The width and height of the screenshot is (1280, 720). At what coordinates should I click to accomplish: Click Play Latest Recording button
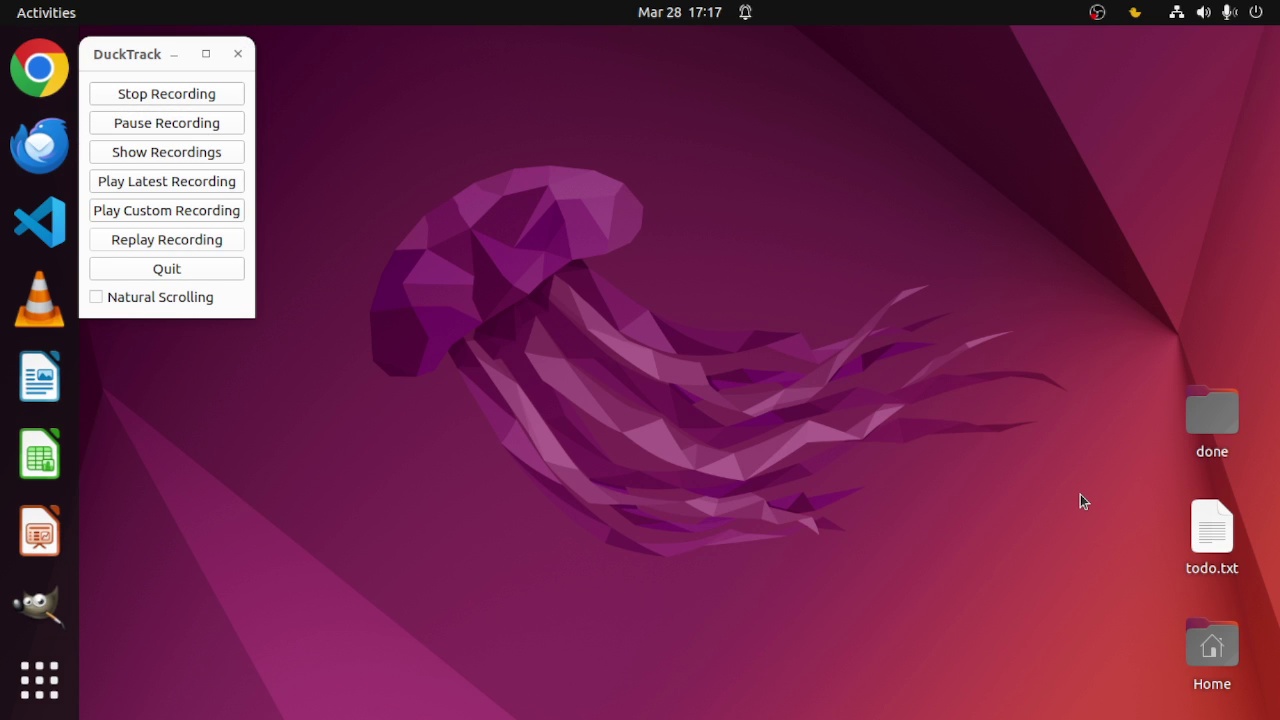[167, 181]
